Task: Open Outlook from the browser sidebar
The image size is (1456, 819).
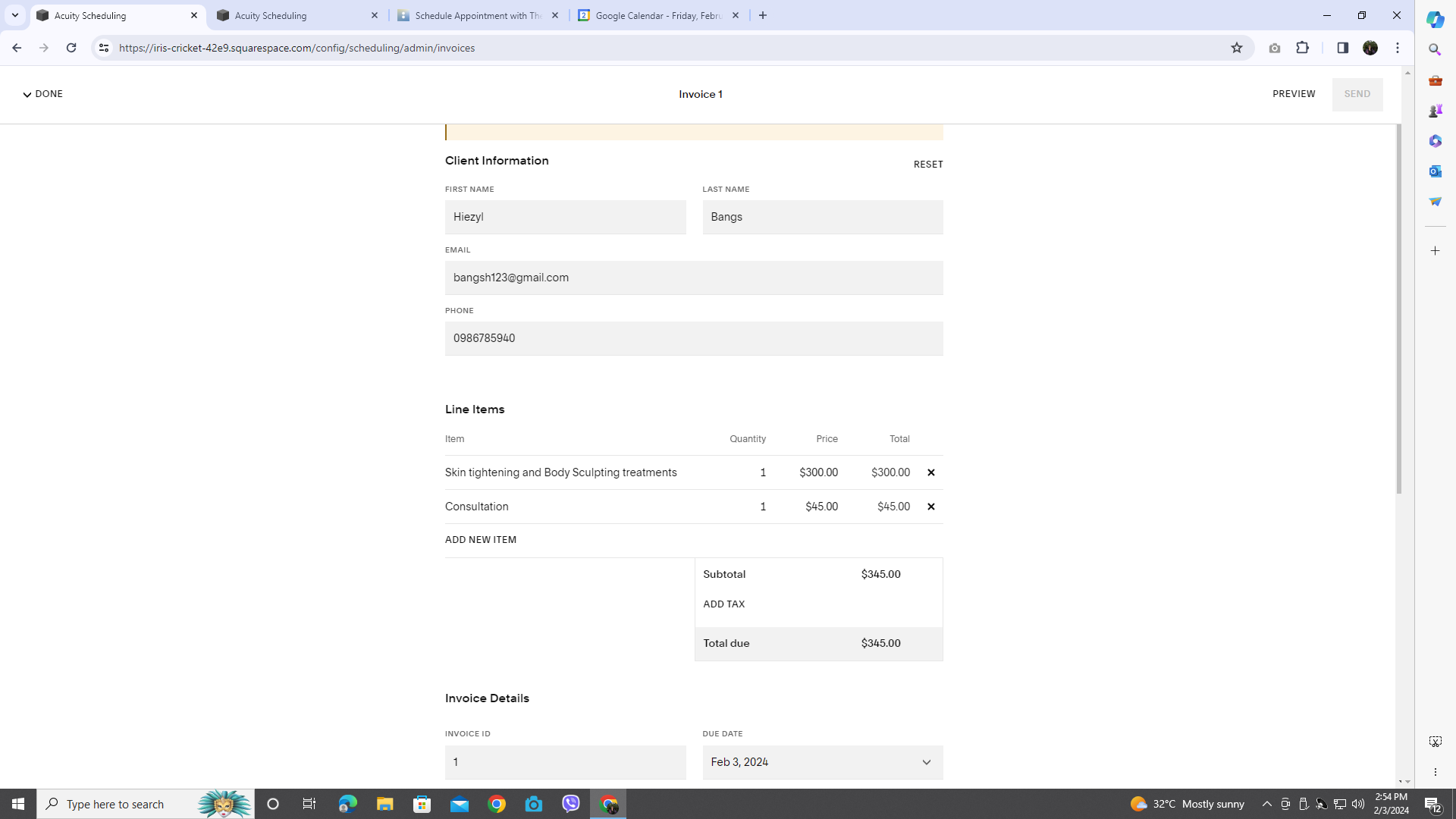Action: (x=1435, y=171)
